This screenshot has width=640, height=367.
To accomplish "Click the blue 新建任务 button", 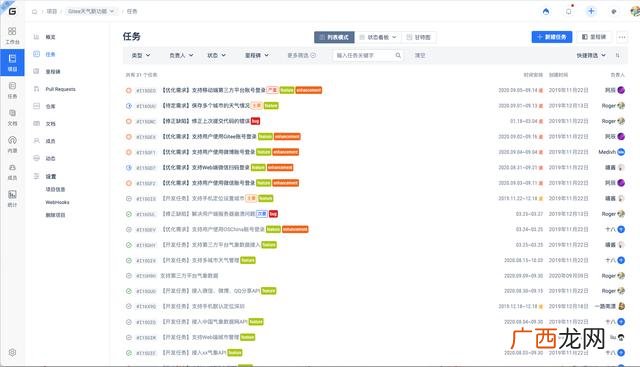I will tap(552, 37).
